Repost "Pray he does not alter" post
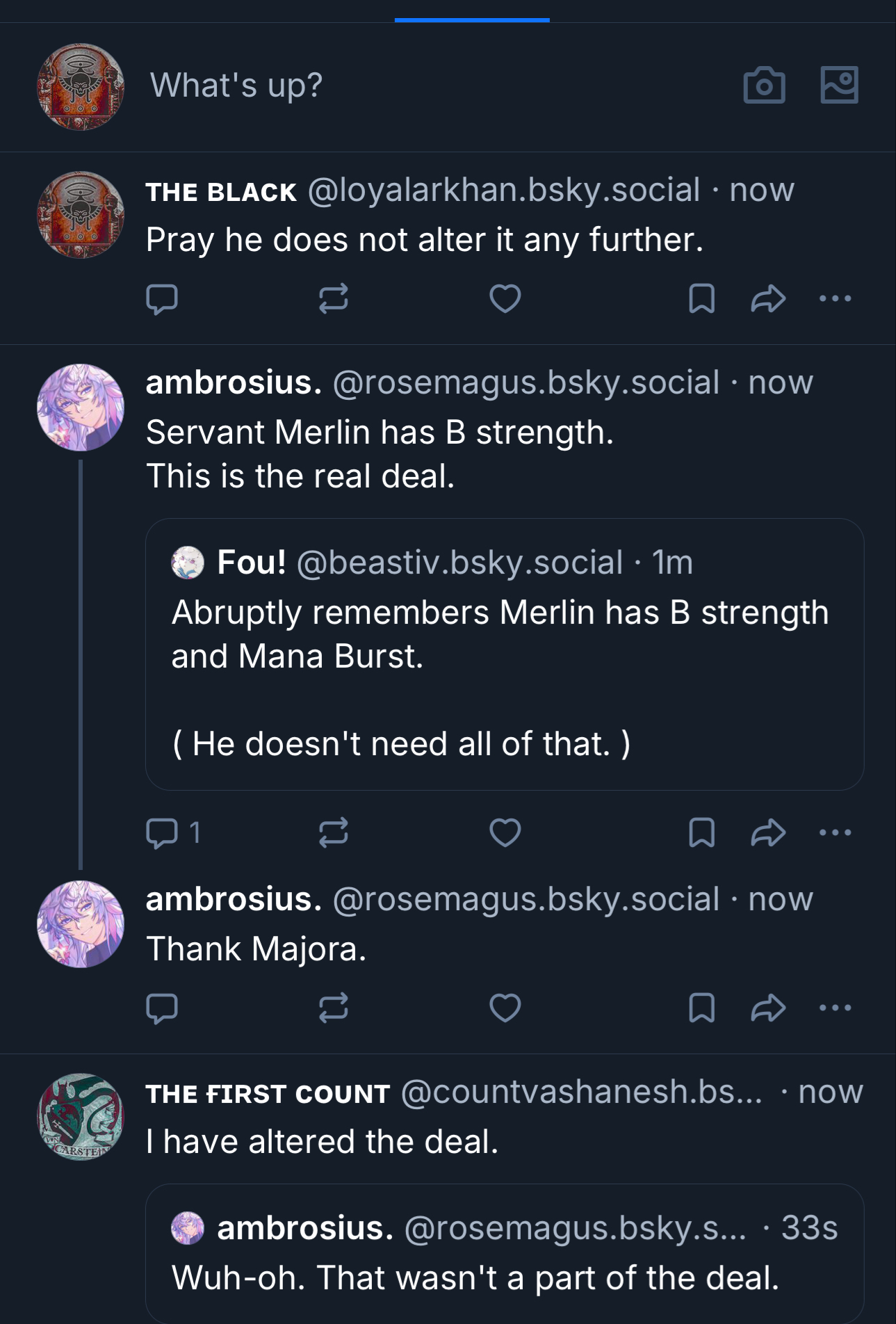The width and height of the screenshot is (896, 1324). (x=333, y=299)
